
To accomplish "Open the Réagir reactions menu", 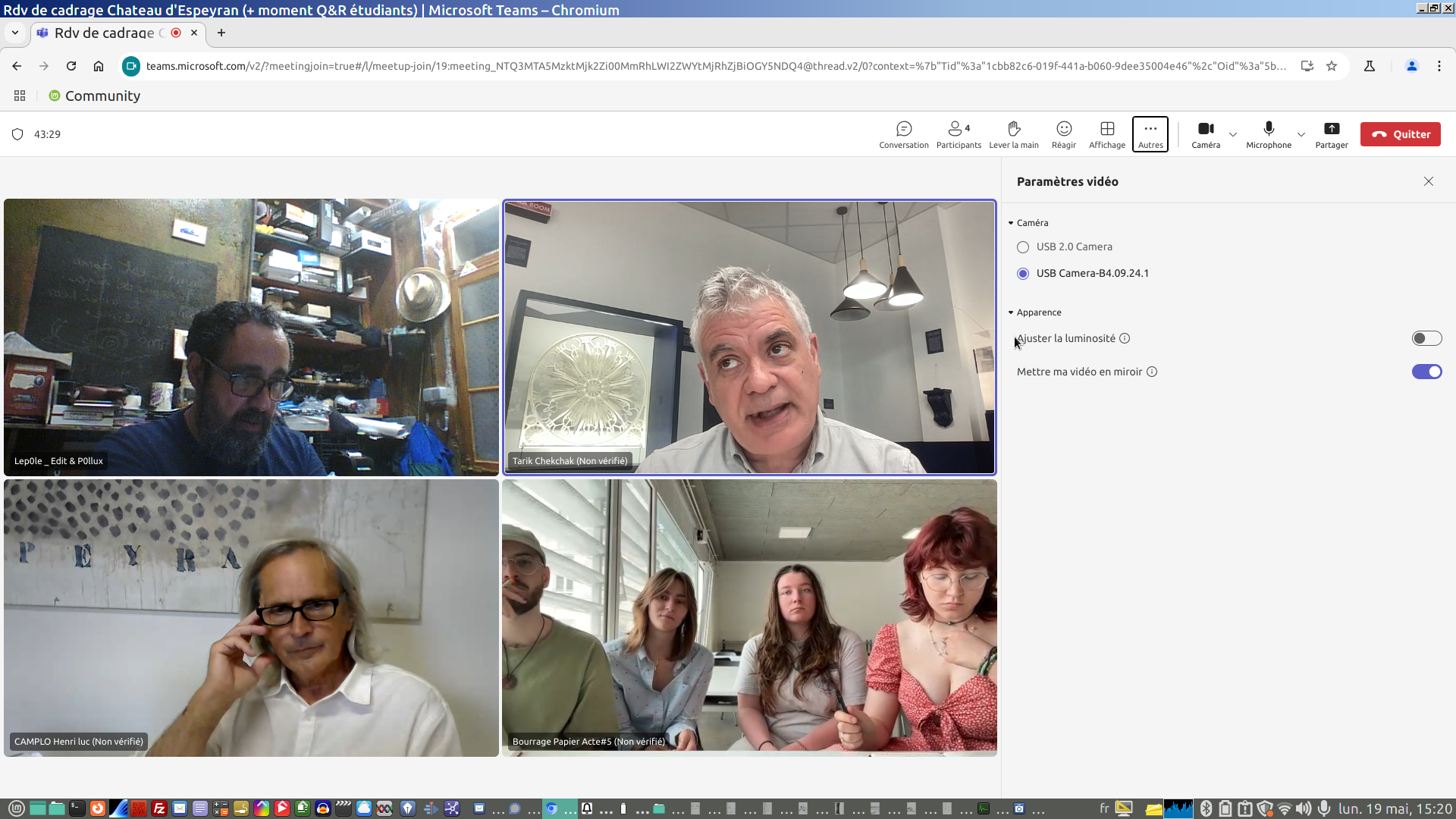I will (1063, 134).
